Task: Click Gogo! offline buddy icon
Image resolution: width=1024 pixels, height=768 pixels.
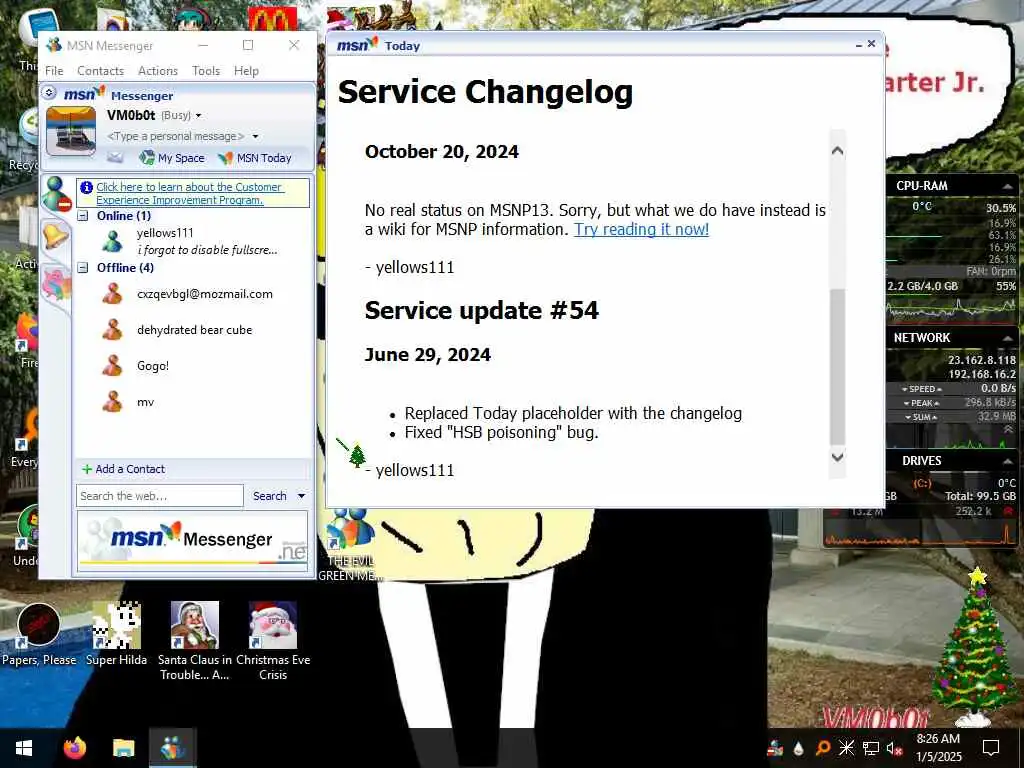Action: 112,365
